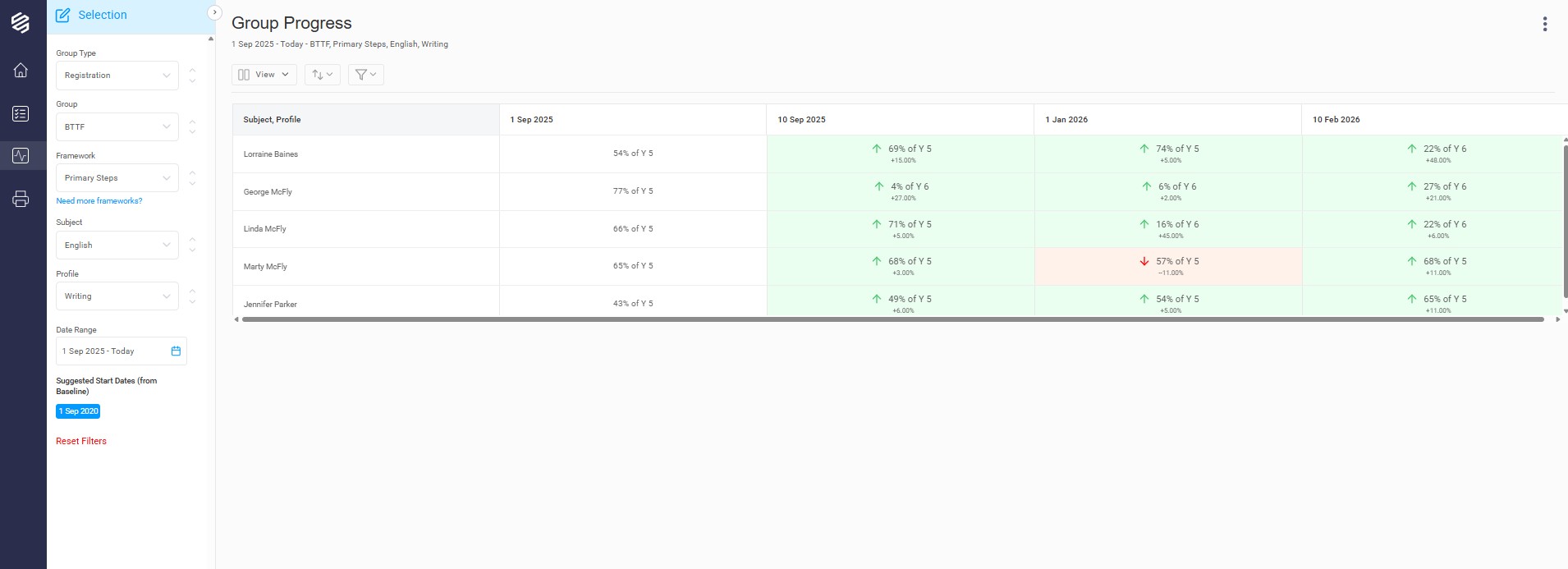The height and width of the screenshot is (569, 1568).
Task: Open the filter dropdown
Action: (x=366, y=75)
